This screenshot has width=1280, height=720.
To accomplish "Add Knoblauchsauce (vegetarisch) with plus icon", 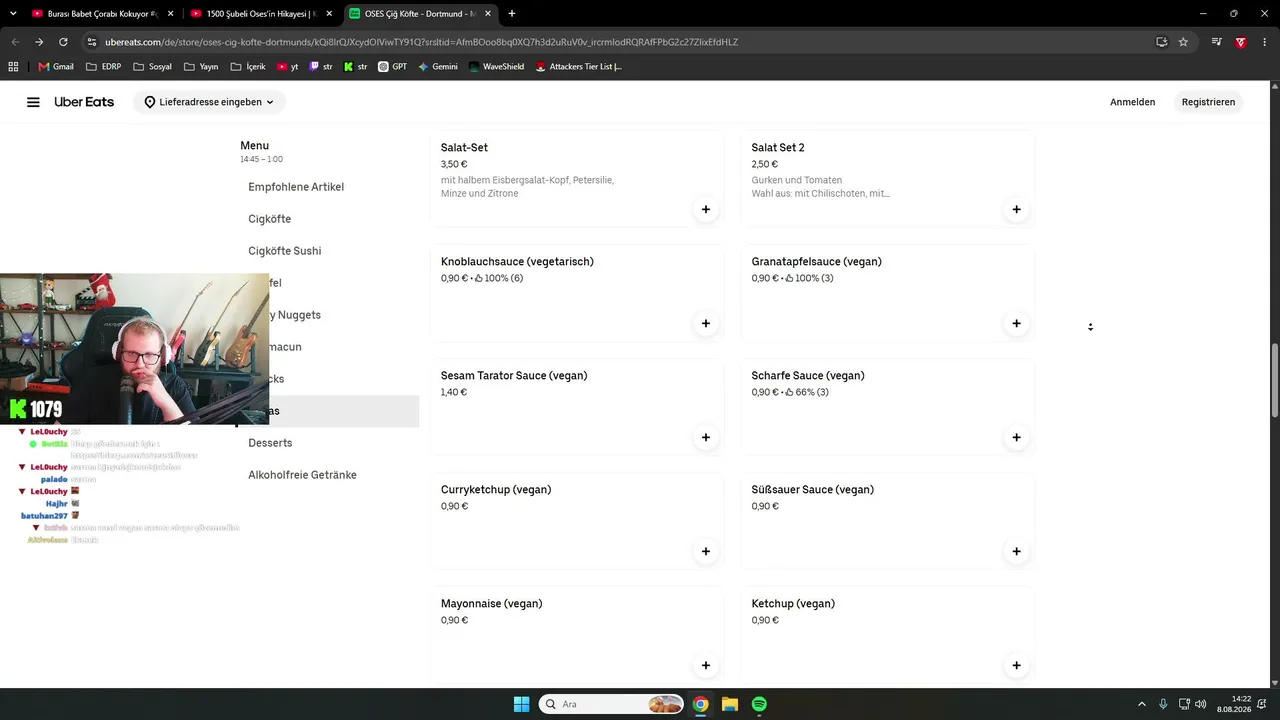I will point(706,323).
